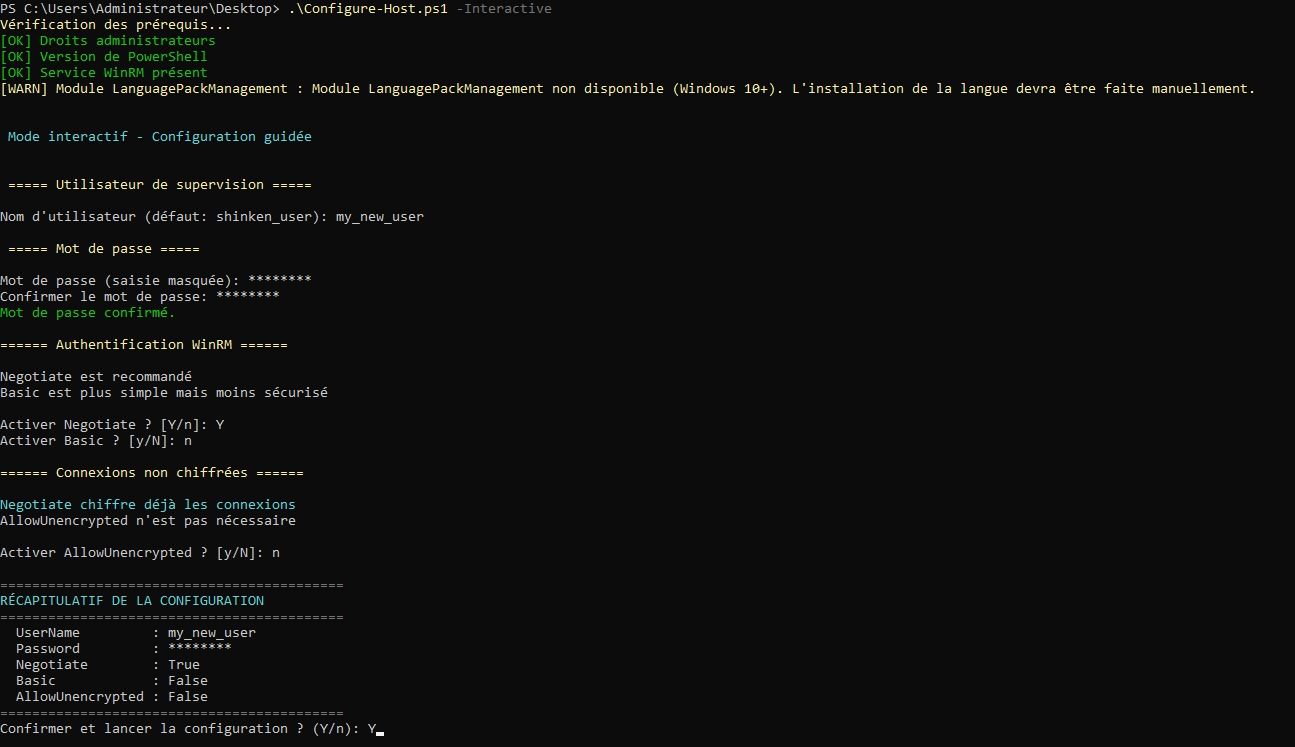Click the "[OK] Service WinRM présent" line
Image resolution: width=1295 pixels, height=747 pixels.
point(104,73)
